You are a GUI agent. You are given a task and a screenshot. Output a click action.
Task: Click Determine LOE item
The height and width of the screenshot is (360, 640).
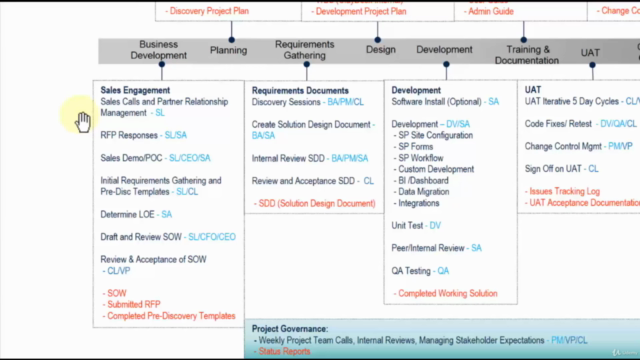(136, 214)
